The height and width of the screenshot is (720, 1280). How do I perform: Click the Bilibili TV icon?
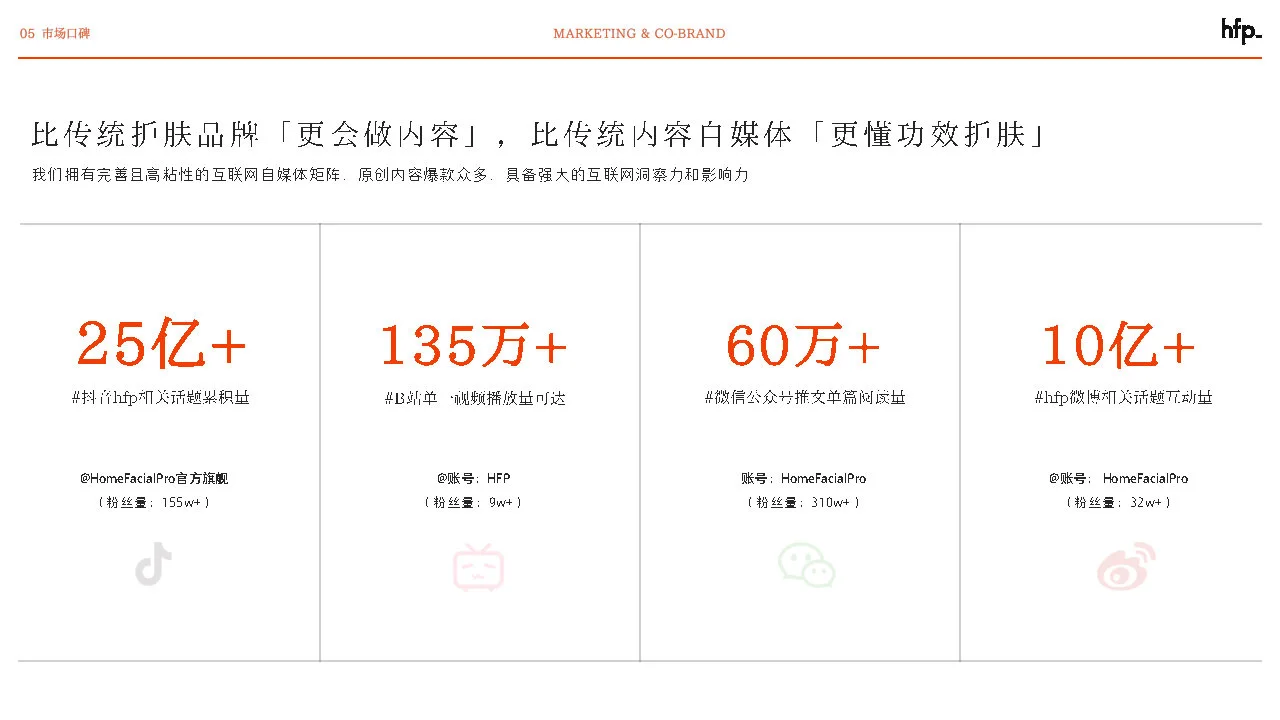click(479, 567)
